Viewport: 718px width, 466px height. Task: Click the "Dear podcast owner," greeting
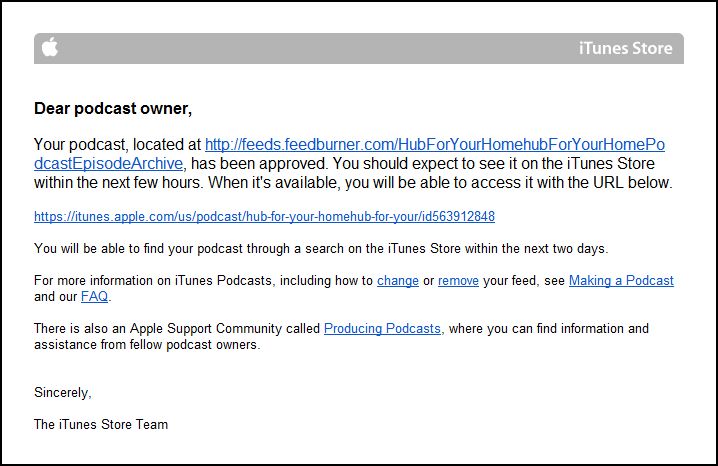click(x=112, y=108)
